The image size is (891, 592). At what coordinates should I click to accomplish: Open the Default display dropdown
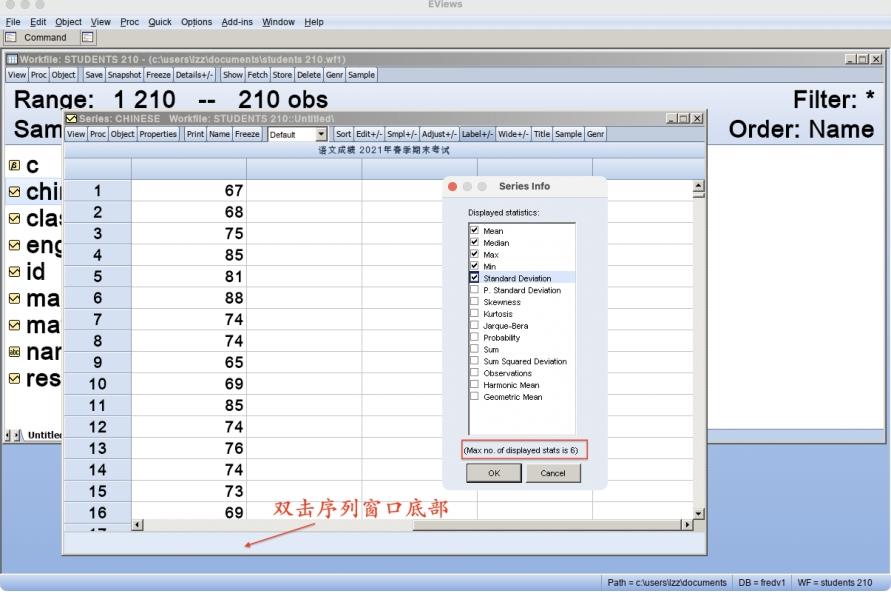321,134
